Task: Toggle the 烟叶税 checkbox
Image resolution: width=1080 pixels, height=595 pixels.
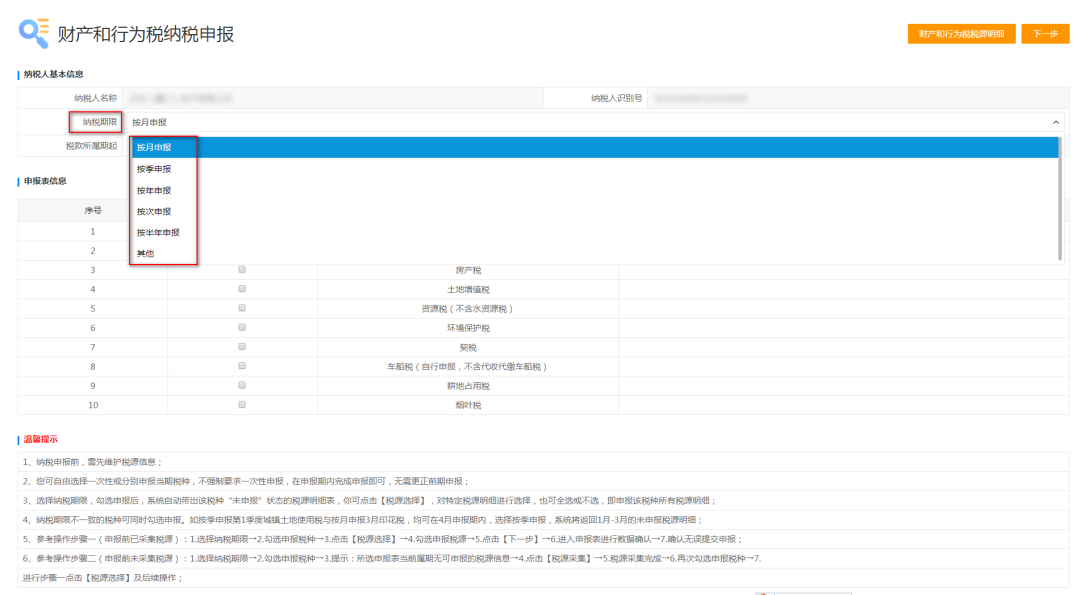Action: 242,405
